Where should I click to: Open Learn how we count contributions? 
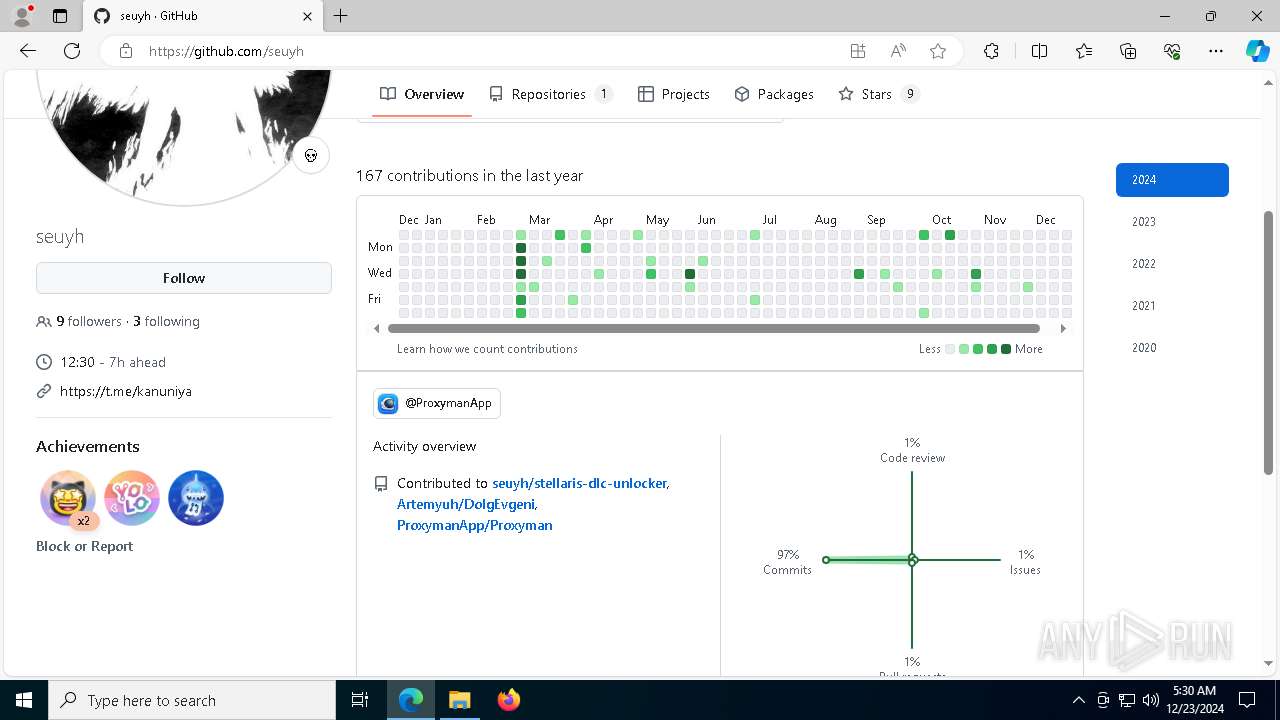[x=487, y=349]
